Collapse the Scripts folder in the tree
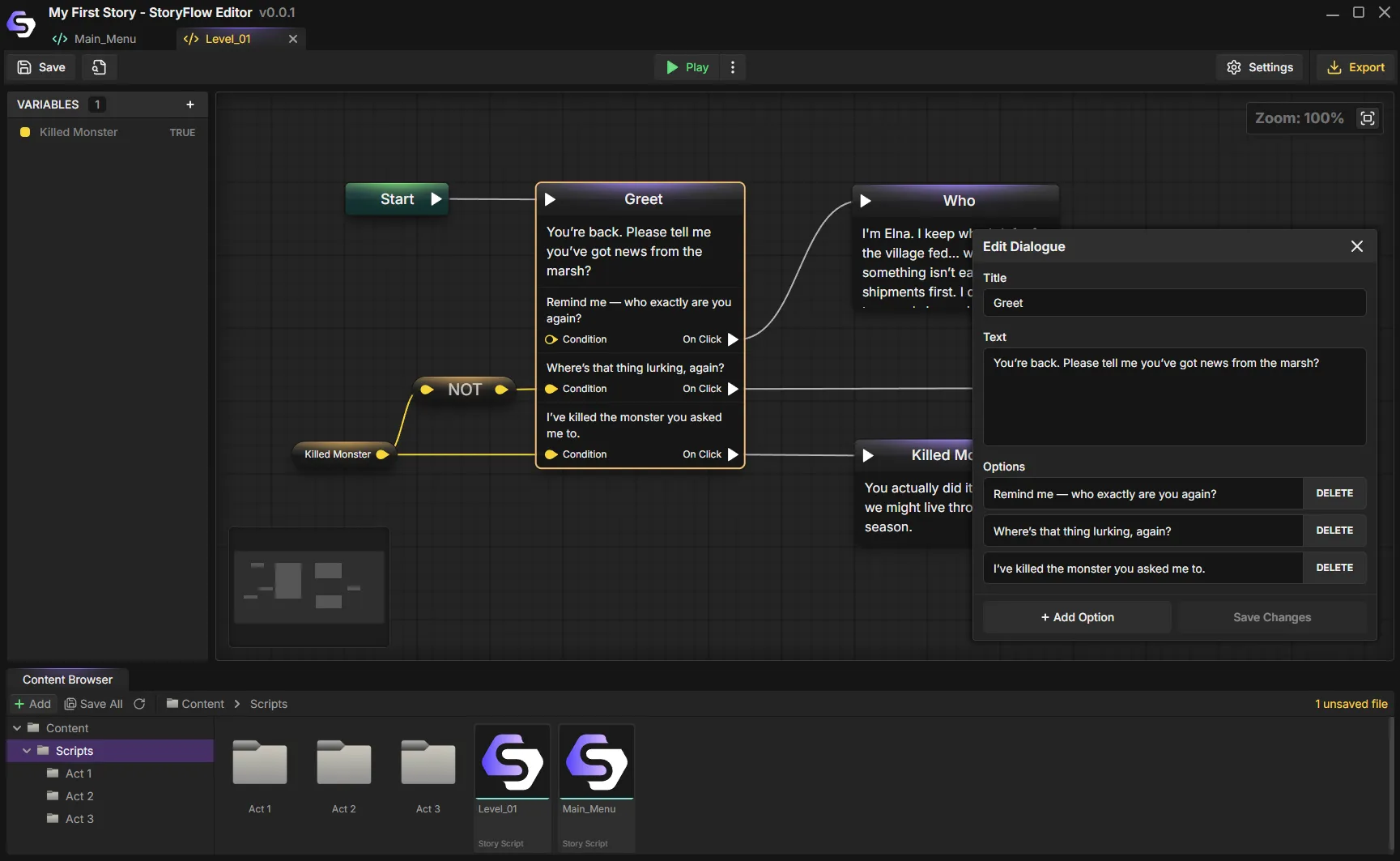The image size is (1400, 861). 28,751
